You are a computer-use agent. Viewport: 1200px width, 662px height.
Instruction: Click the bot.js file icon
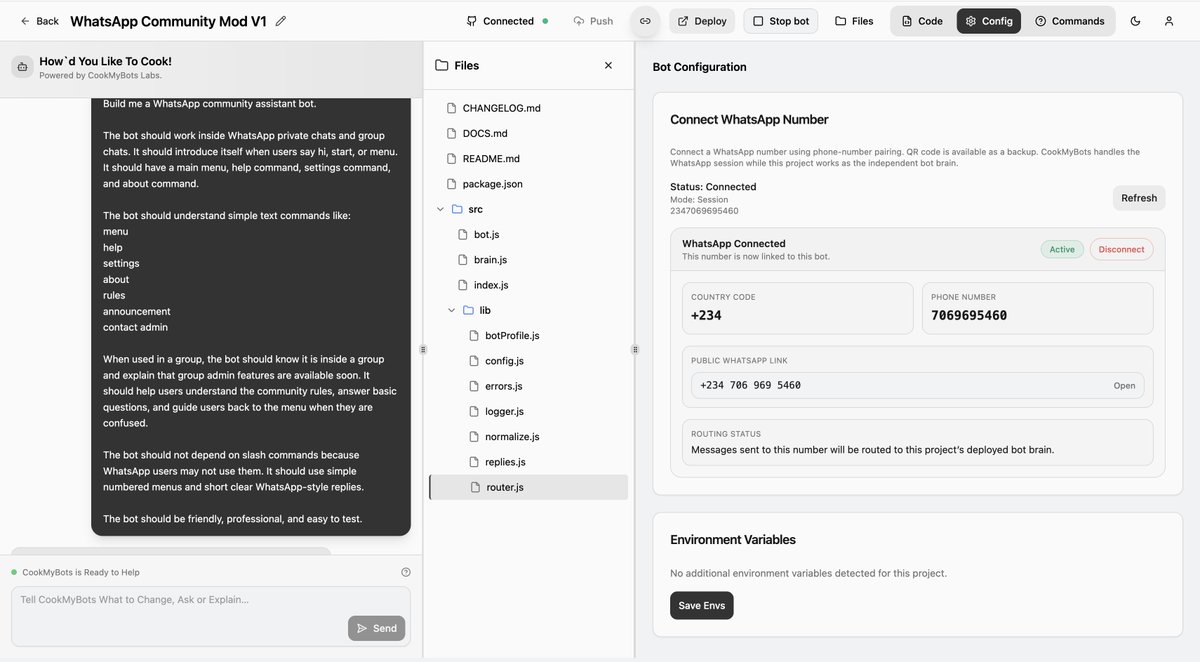463,234
